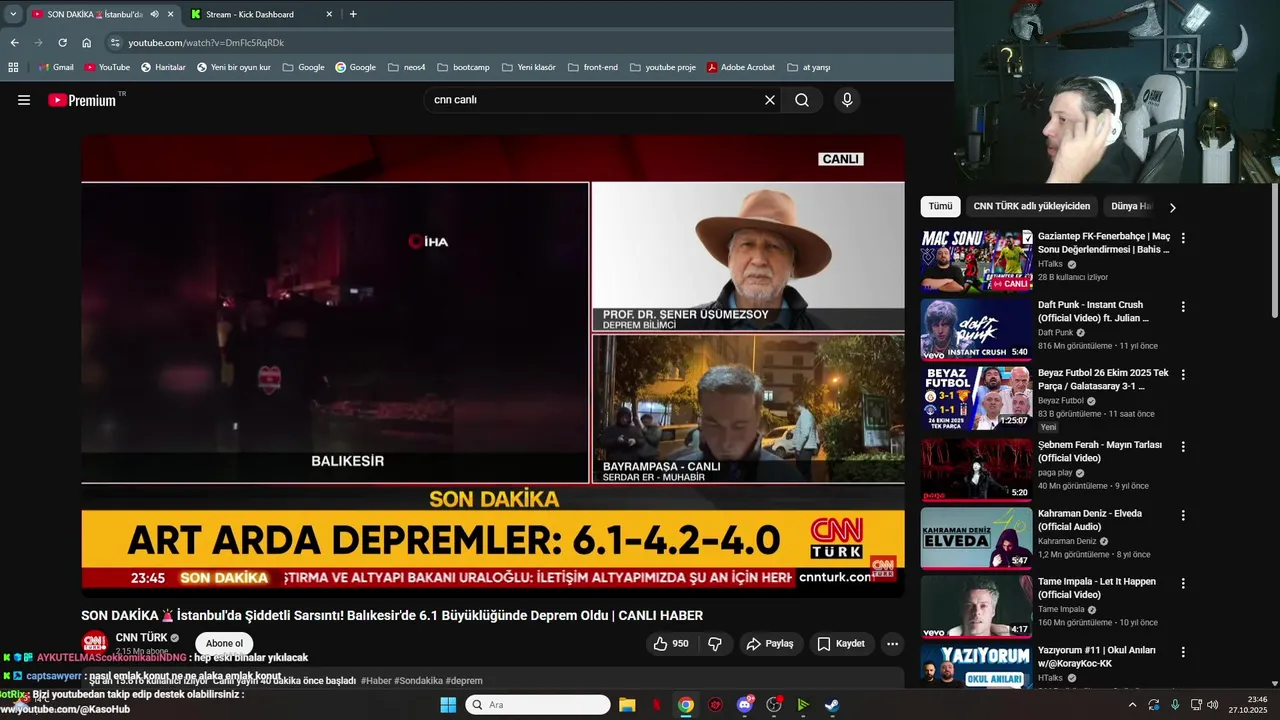
Task: Open the tab search dropdown
Action: click(13, 14)
